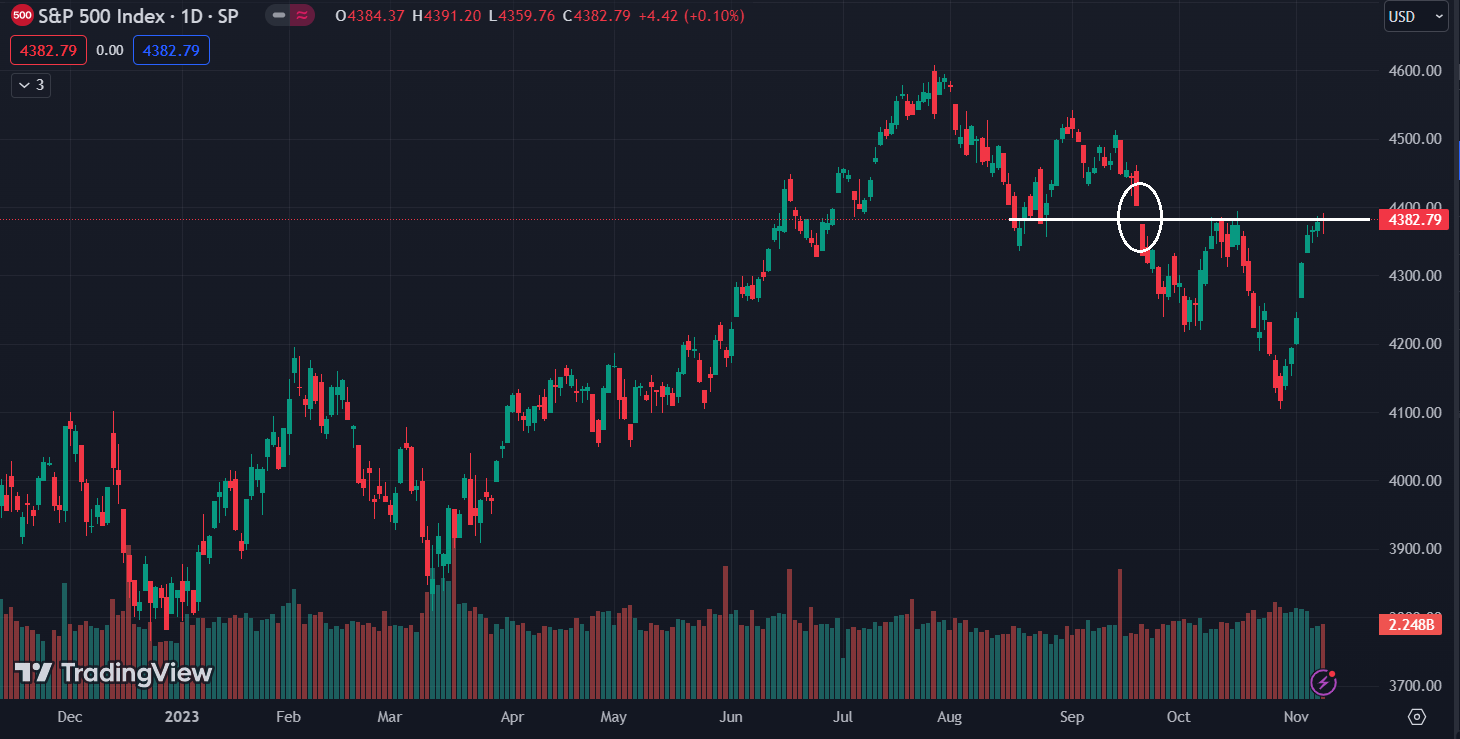Click the 4500.00 price axis label

point(1415,139)
